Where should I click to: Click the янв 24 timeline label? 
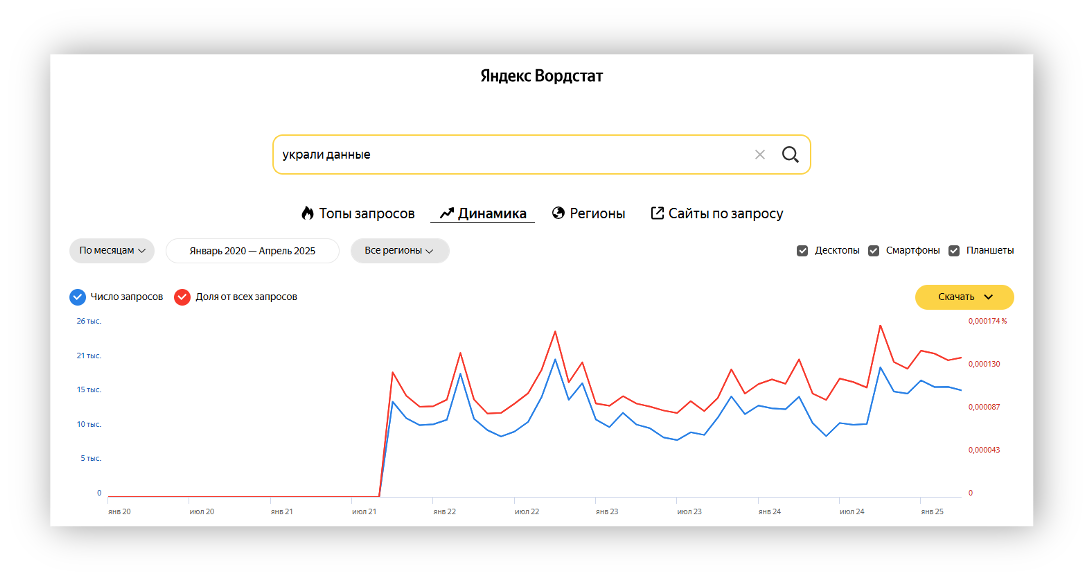click(770, 511)
